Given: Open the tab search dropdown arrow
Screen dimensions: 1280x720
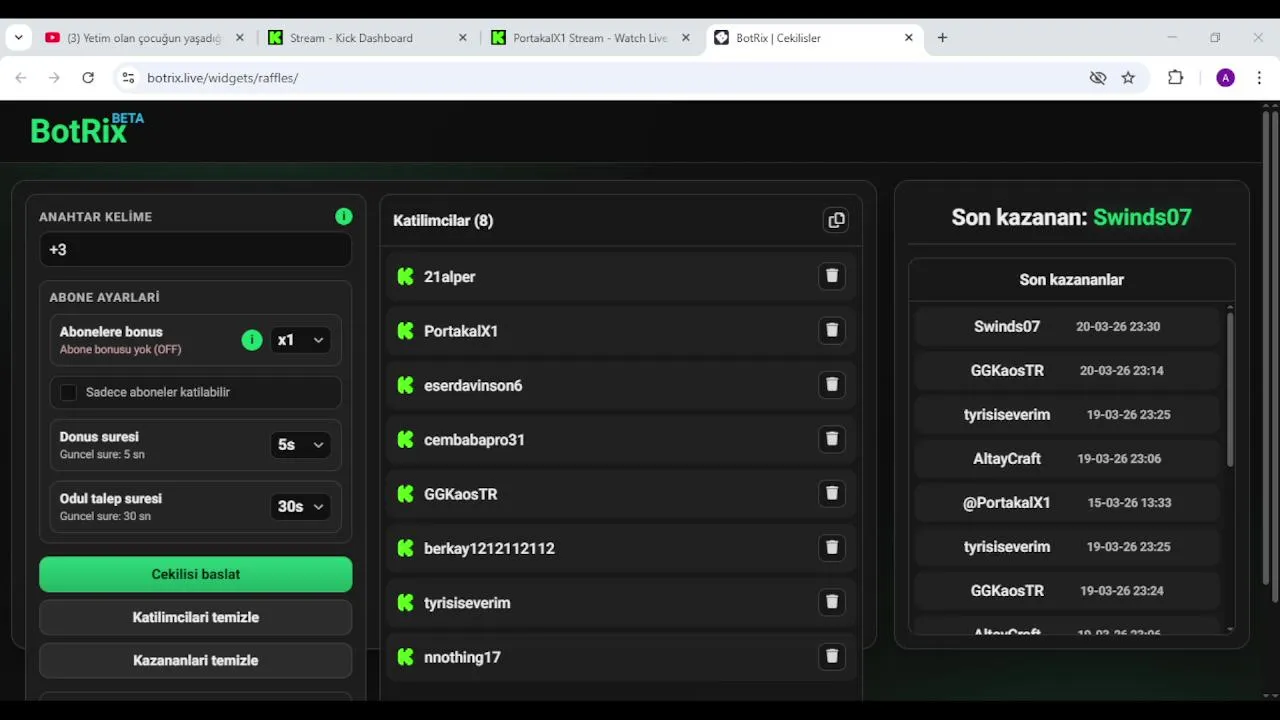Looking at the screenshot, I should pos(18,38).
